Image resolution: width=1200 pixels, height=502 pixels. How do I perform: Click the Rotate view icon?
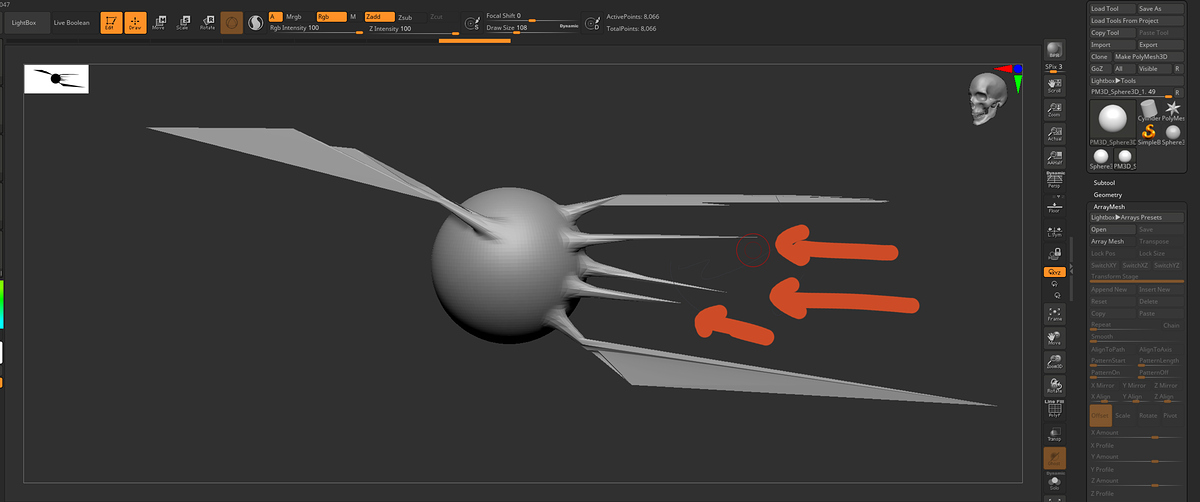point(1054,387)
